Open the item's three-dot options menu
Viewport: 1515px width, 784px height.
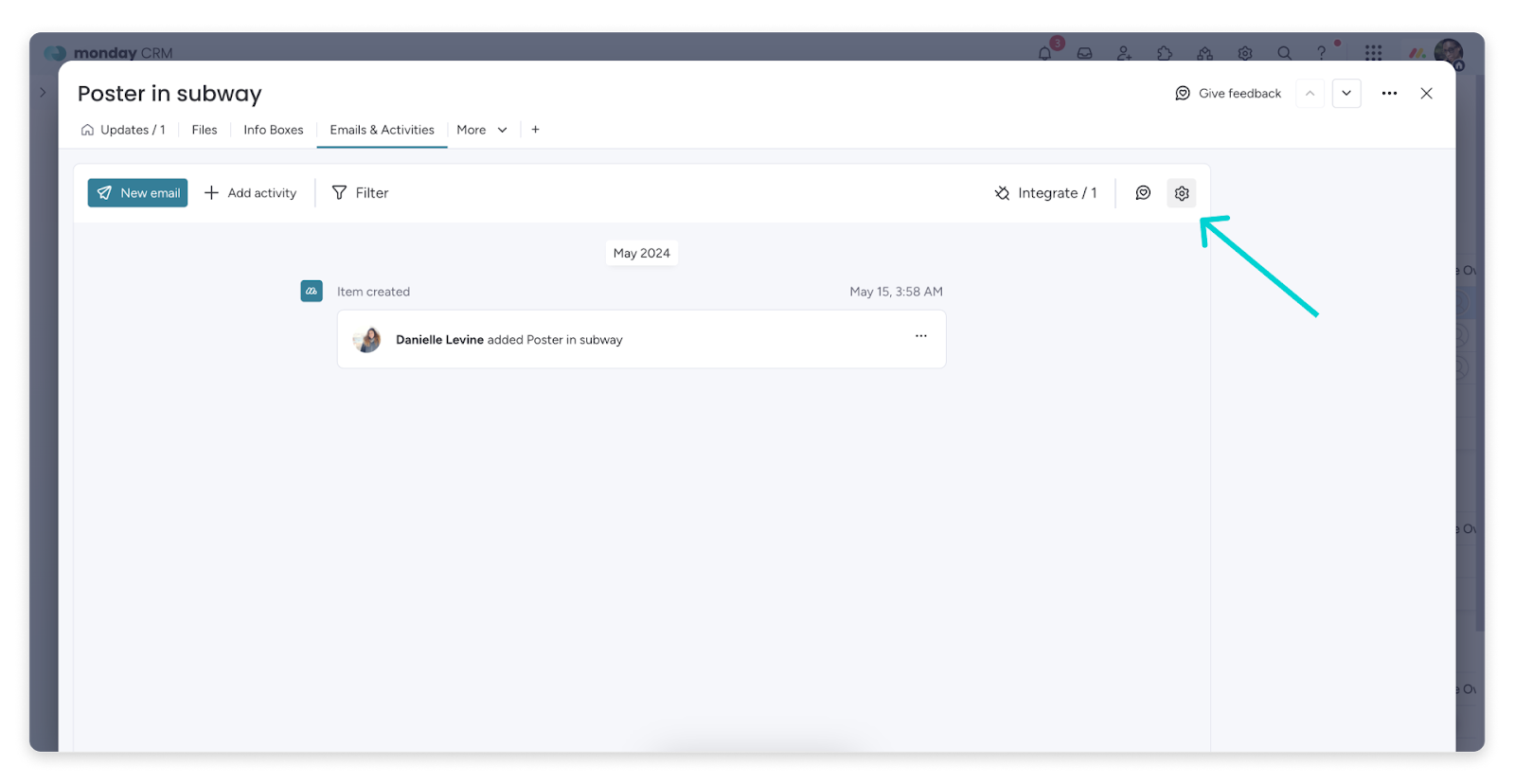pyautogui.click(x=1389, y=93)
